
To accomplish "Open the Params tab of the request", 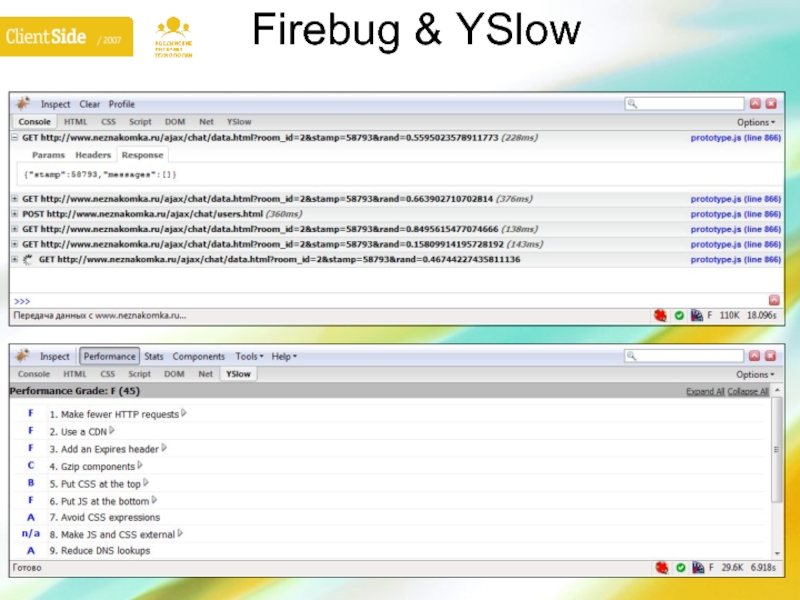I will pos(48,155).
